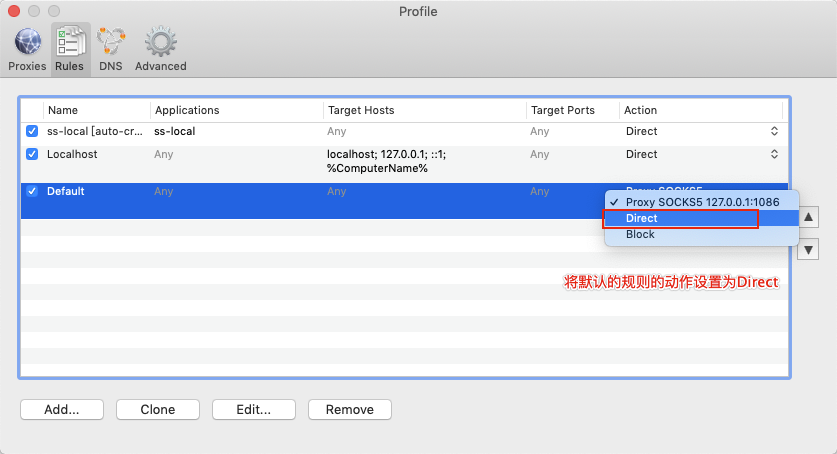The image size is (837, 454).
Task: Click the Remove button
Action: [350, 409]
